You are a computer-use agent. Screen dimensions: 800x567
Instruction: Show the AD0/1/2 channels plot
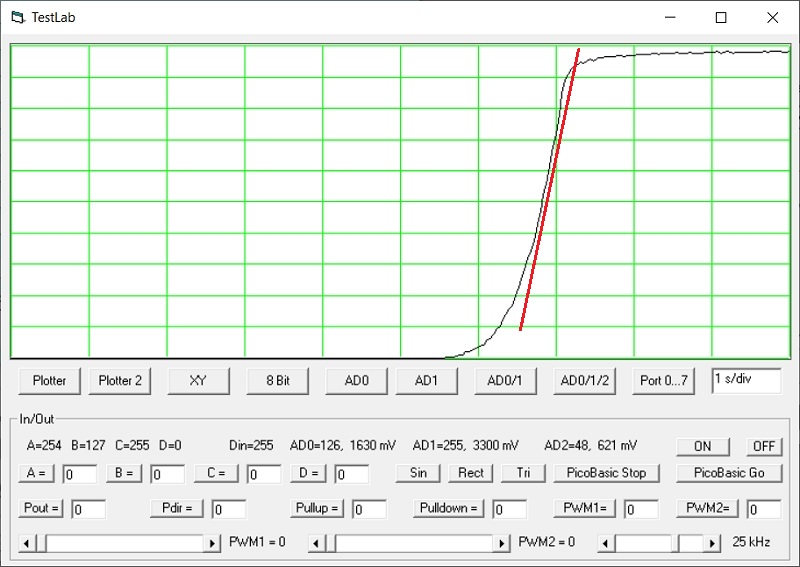pos(586,381)
